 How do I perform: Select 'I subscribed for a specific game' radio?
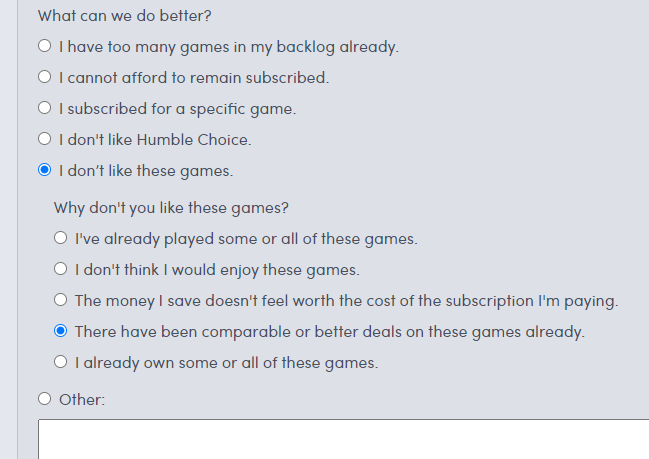coord(44,108)
